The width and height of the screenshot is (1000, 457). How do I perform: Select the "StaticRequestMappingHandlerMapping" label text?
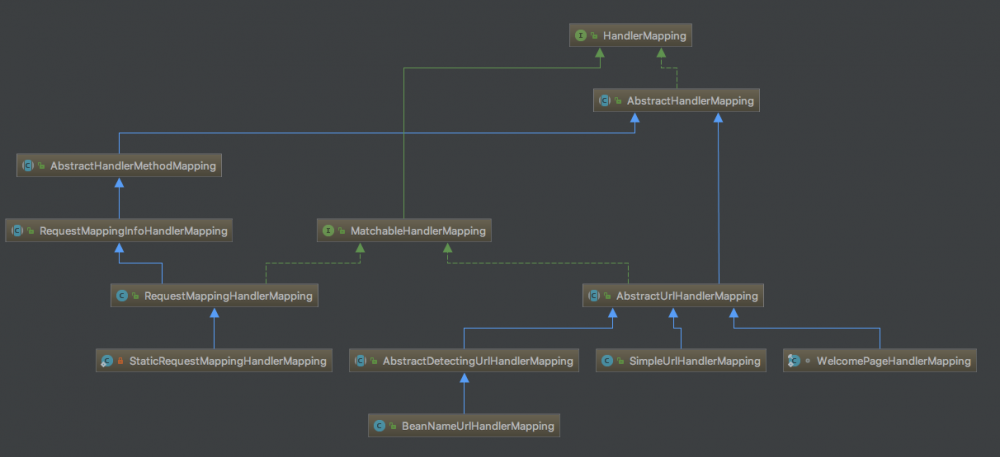click(228, 361)
